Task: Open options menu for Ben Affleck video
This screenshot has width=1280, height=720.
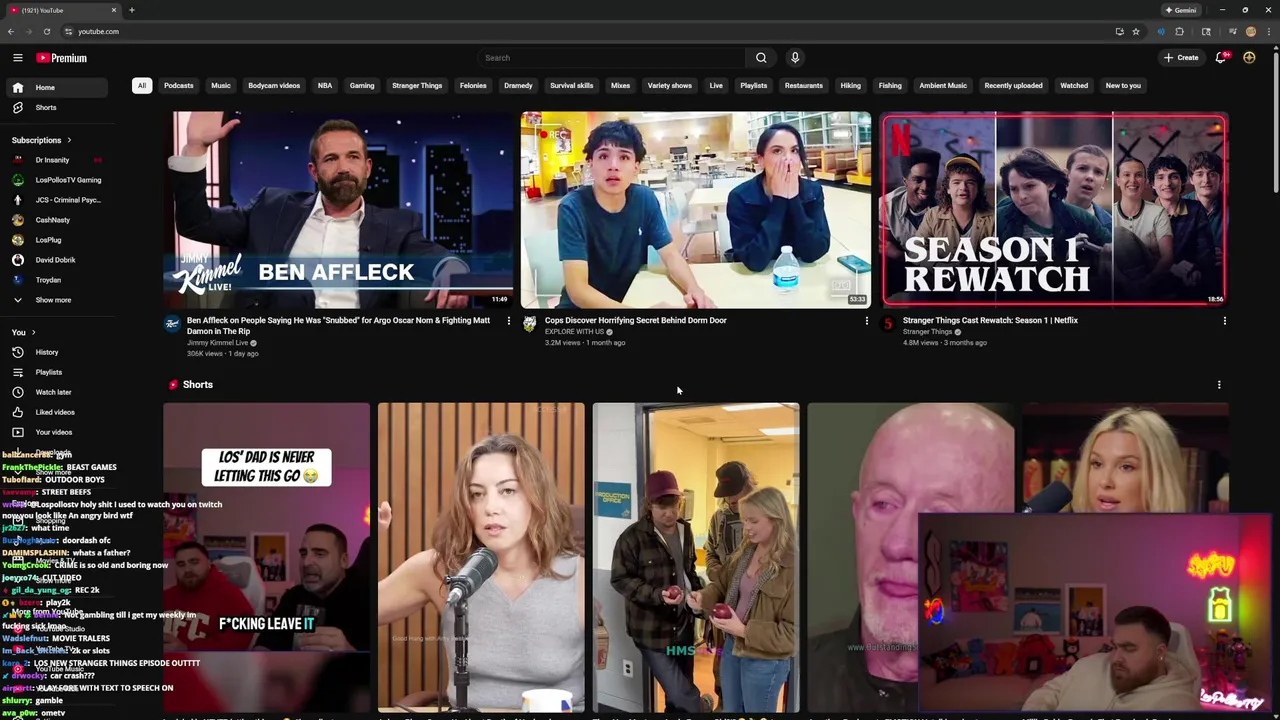Action: [509, 321]
